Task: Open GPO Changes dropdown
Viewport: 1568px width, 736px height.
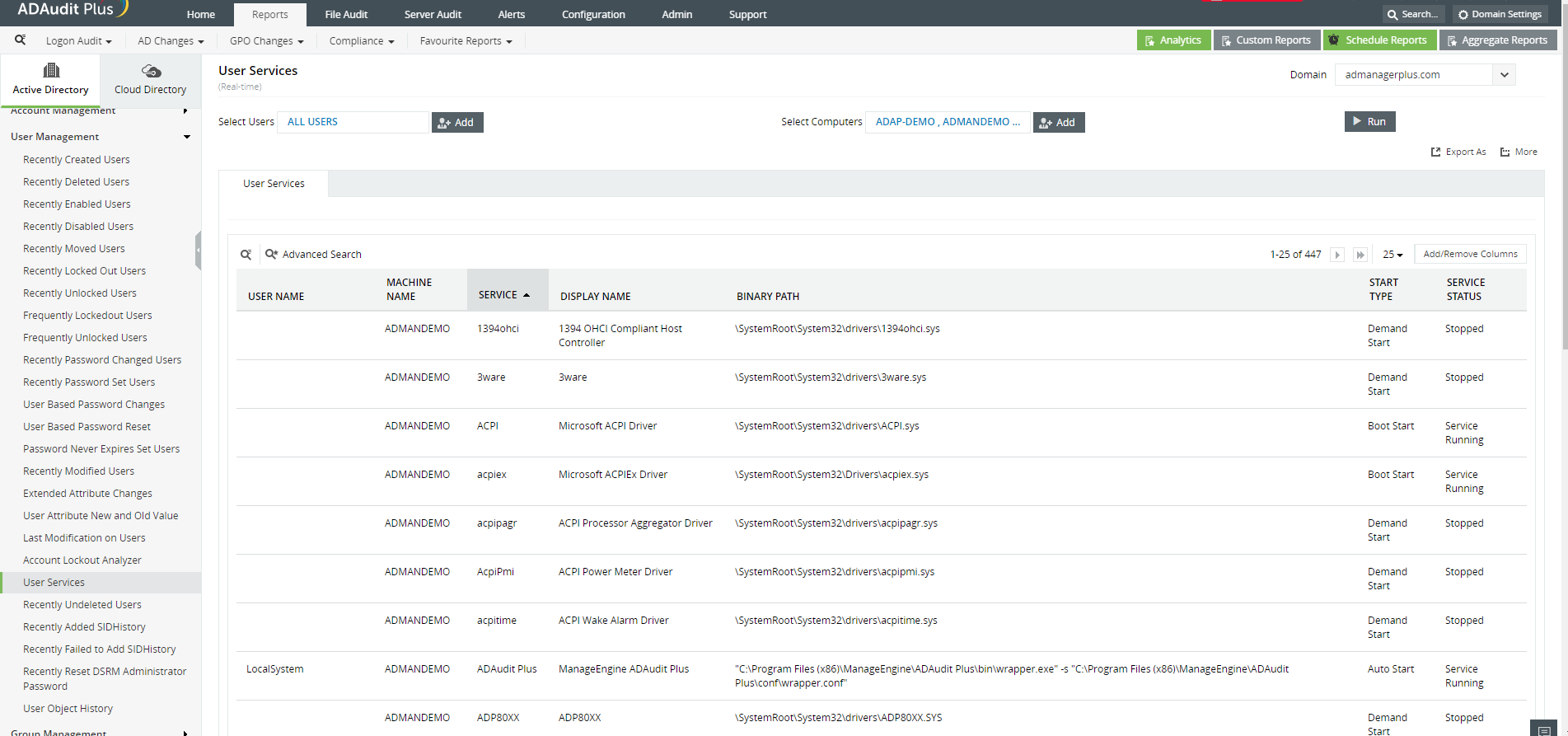Action: 266,40
